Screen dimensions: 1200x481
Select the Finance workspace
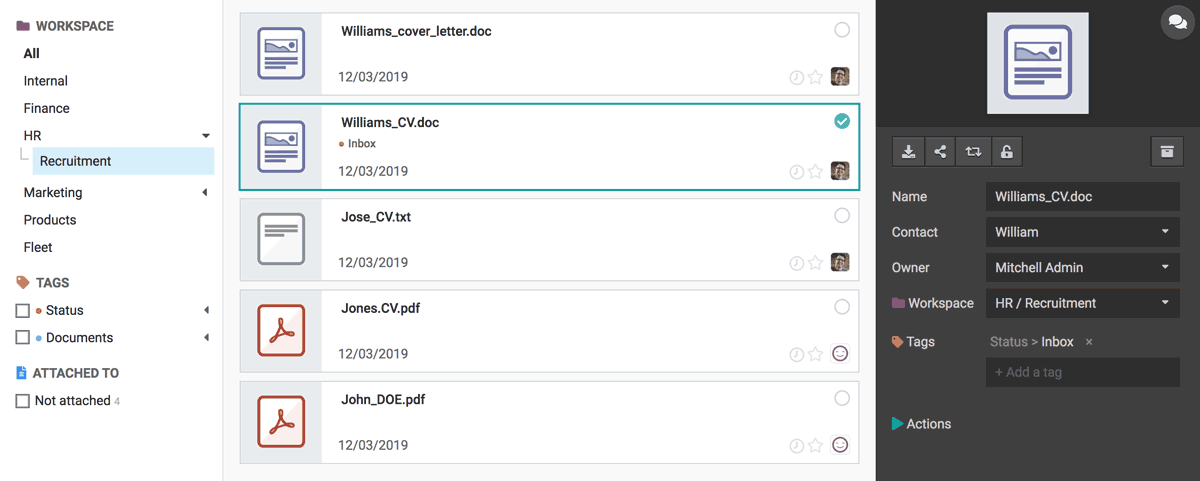pos(47,108)
